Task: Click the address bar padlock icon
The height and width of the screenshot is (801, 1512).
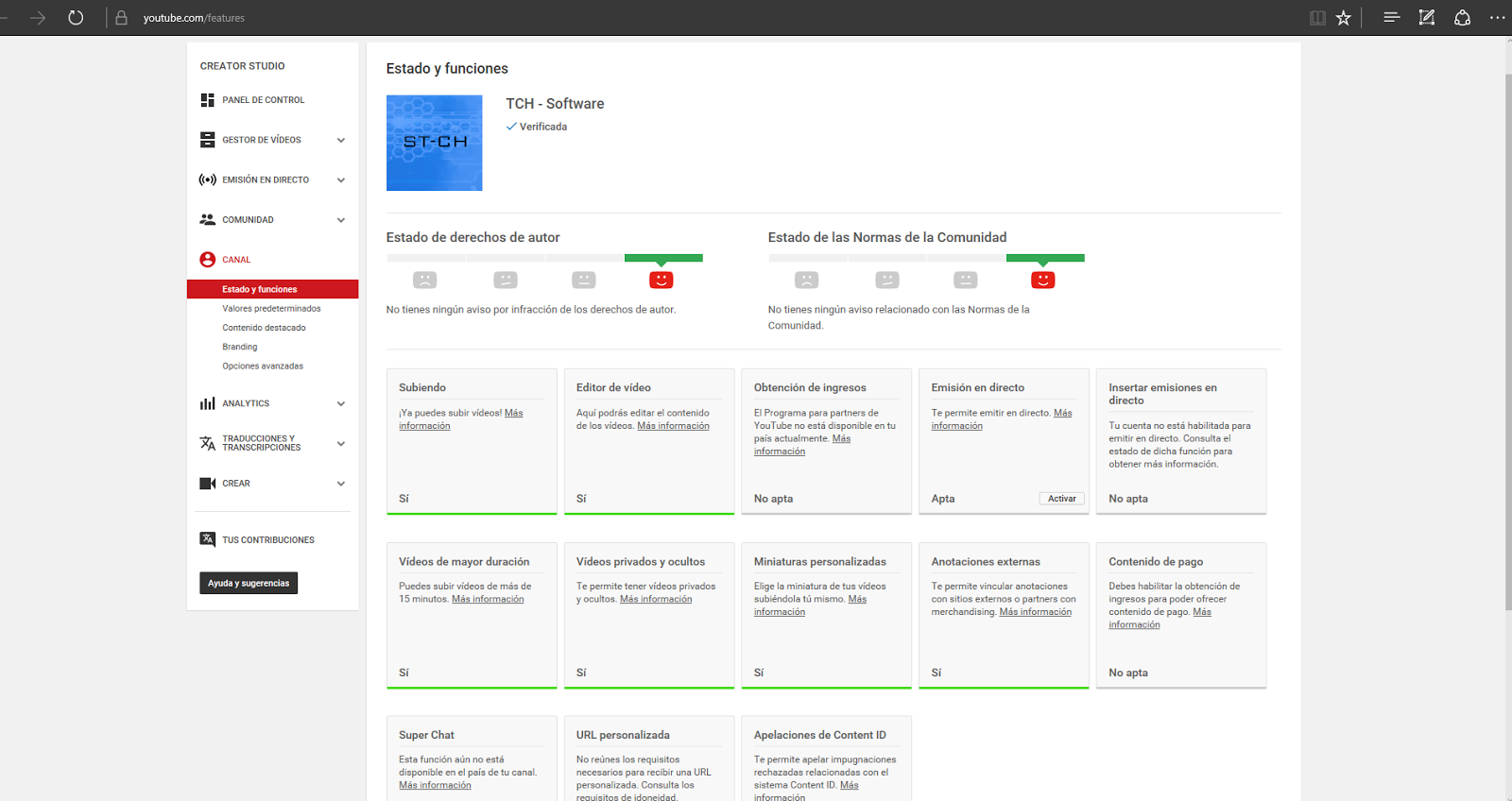Action: tap(121, 18)
